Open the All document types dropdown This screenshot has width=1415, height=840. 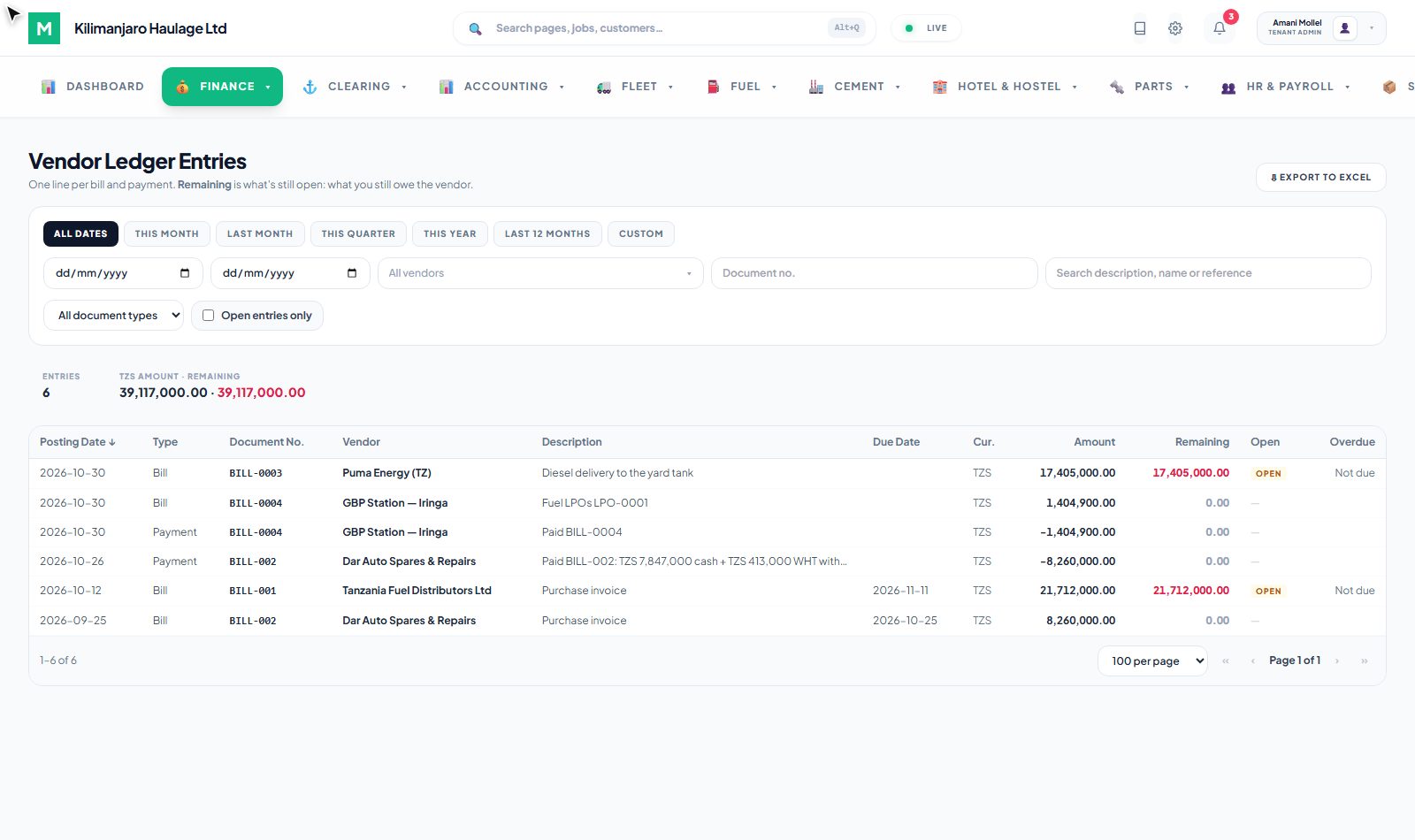113,316
